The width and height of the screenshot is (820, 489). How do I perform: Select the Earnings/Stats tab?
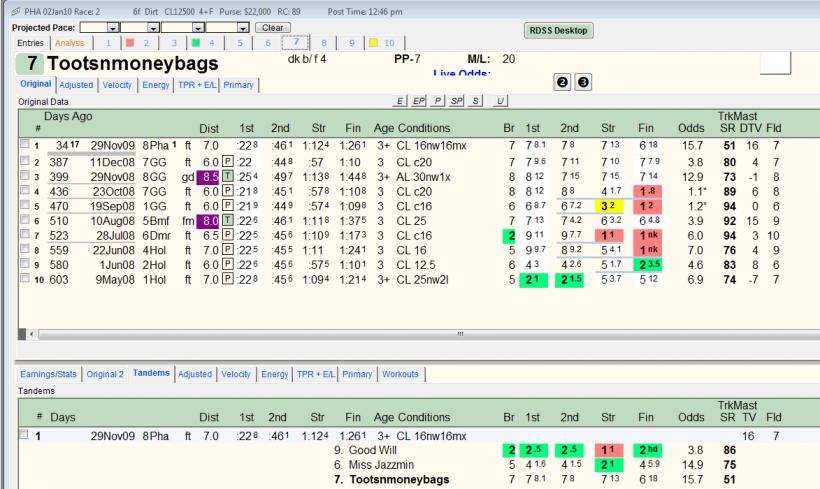pyautogui.click(x=48, y=374)
